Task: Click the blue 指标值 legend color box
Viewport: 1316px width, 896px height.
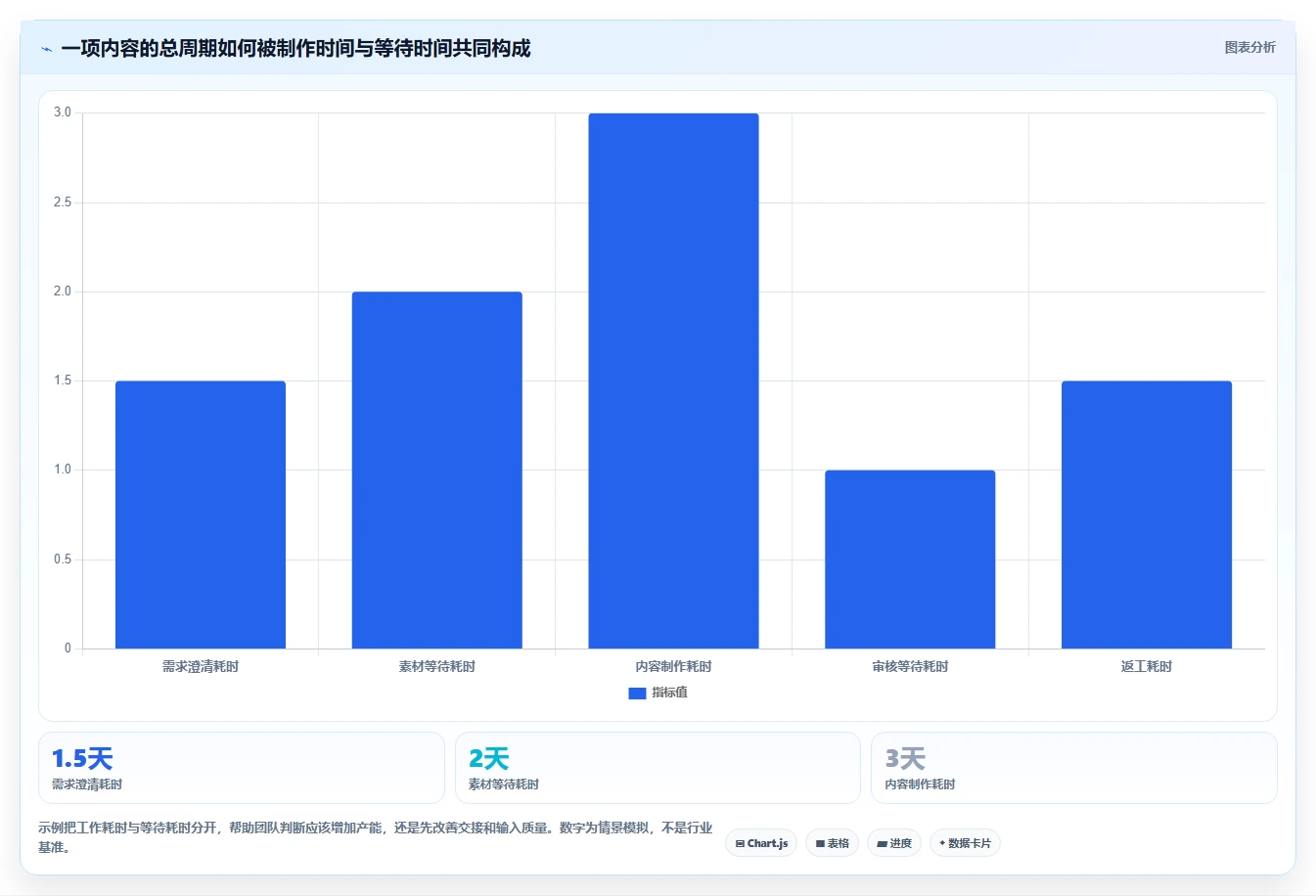Action: pos(637,693)
